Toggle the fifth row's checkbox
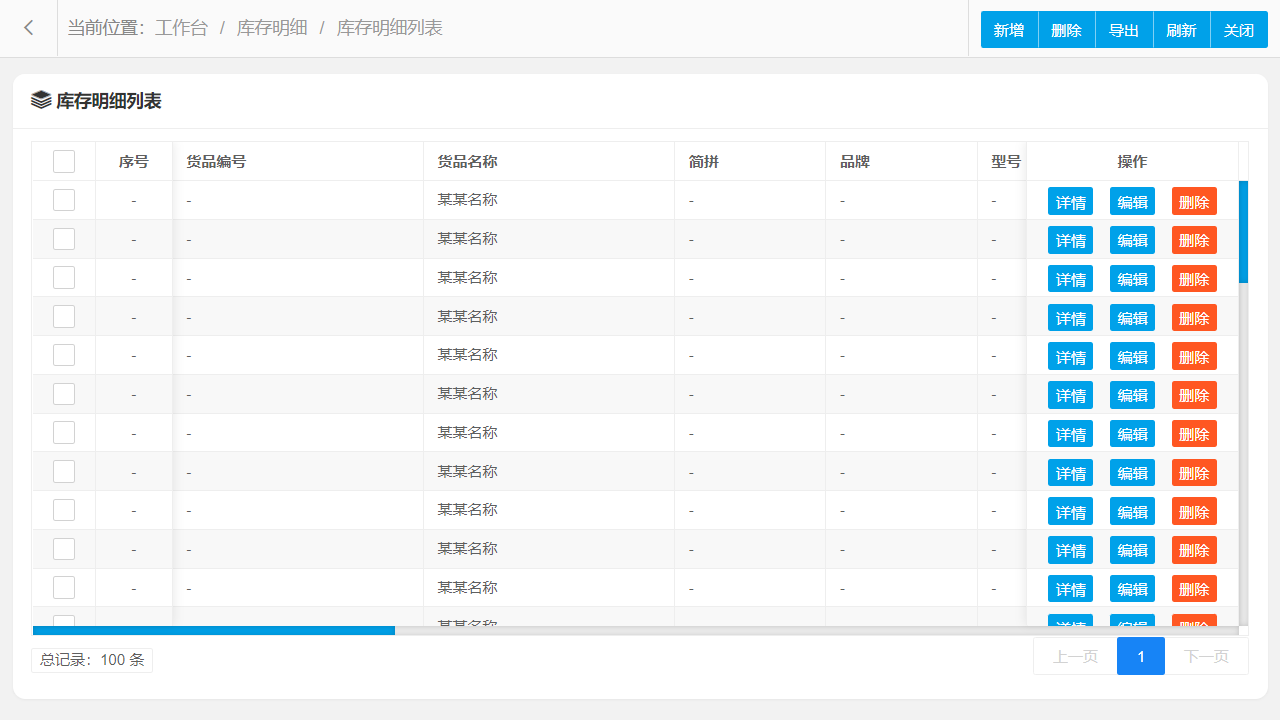This screenshot has height=720, width=1280. (x=64, y=355)
